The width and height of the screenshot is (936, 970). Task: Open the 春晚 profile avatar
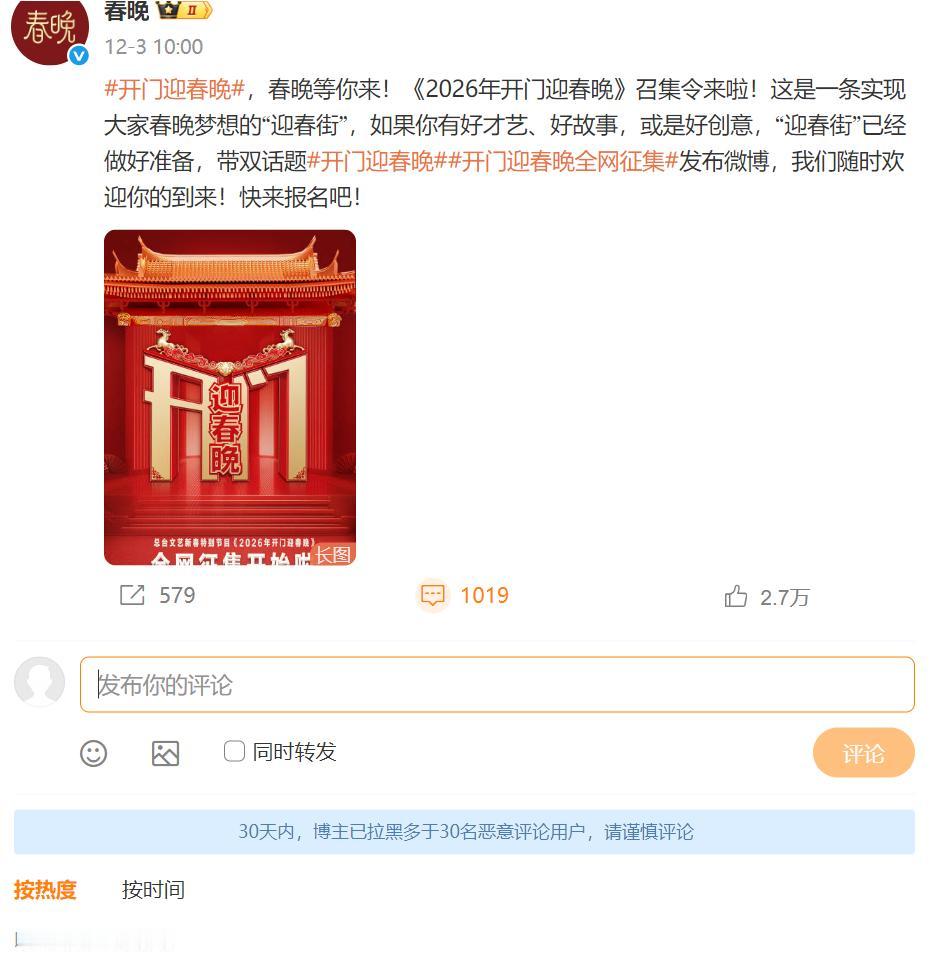click(50, 32)
